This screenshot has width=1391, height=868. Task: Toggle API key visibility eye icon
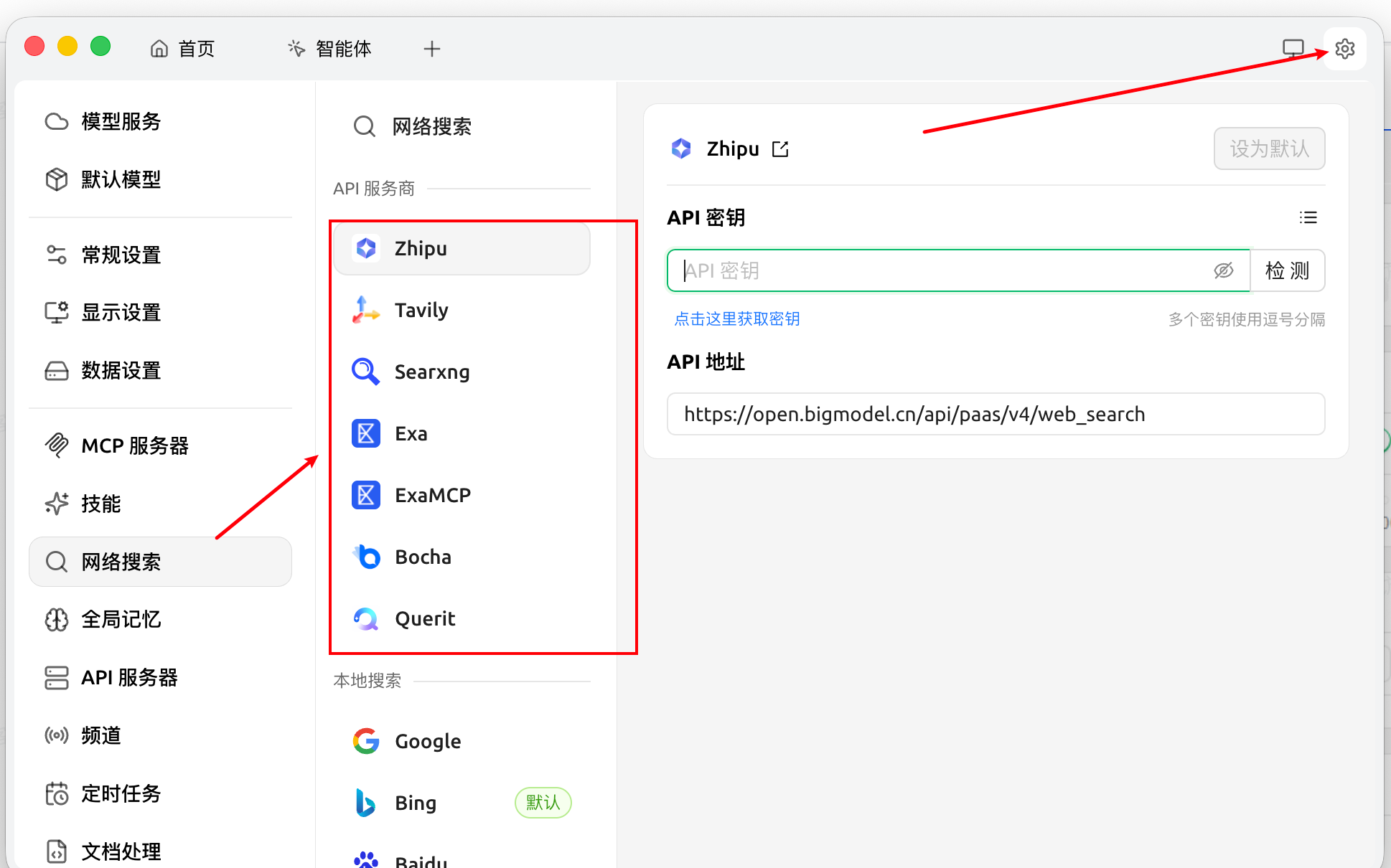1223,270
